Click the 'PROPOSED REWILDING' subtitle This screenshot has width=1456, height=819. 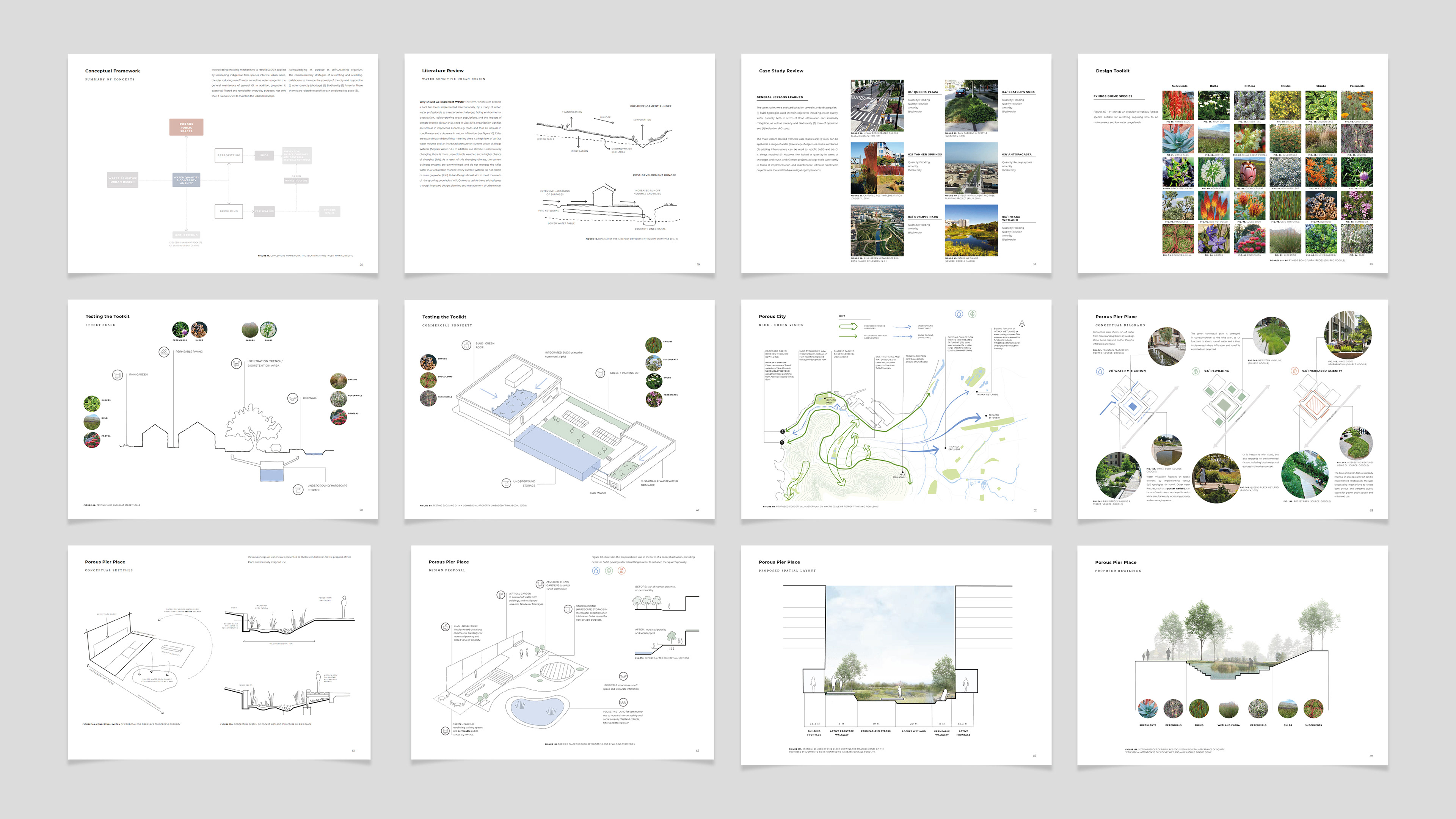tap(1118, 571)
